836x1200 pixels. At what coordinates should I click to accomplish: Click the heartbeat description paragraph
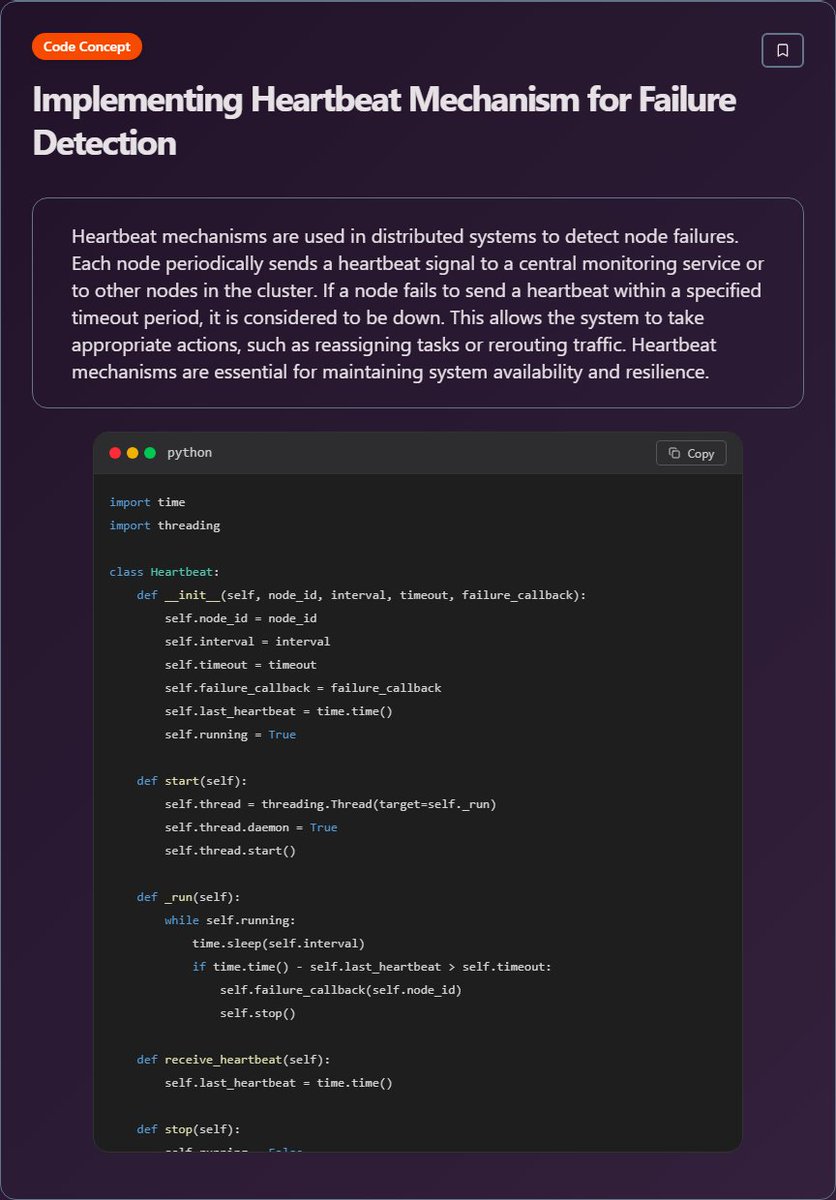tap(418, 303)
